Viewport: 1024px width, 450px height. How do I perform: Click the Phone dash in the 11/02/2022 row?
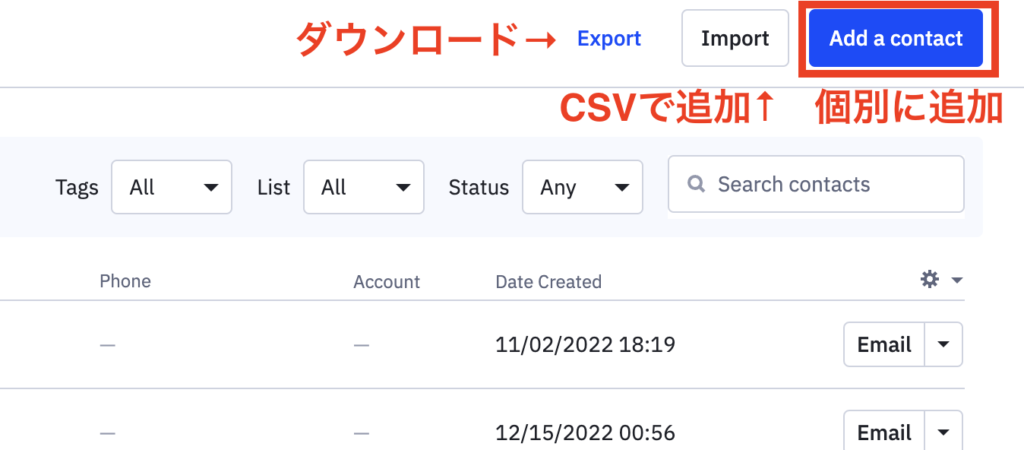coord(108,345)
